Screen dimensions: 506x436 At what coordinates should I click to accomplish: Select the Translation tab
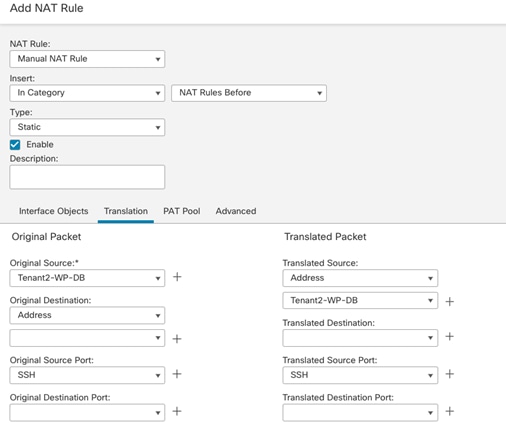126,211
